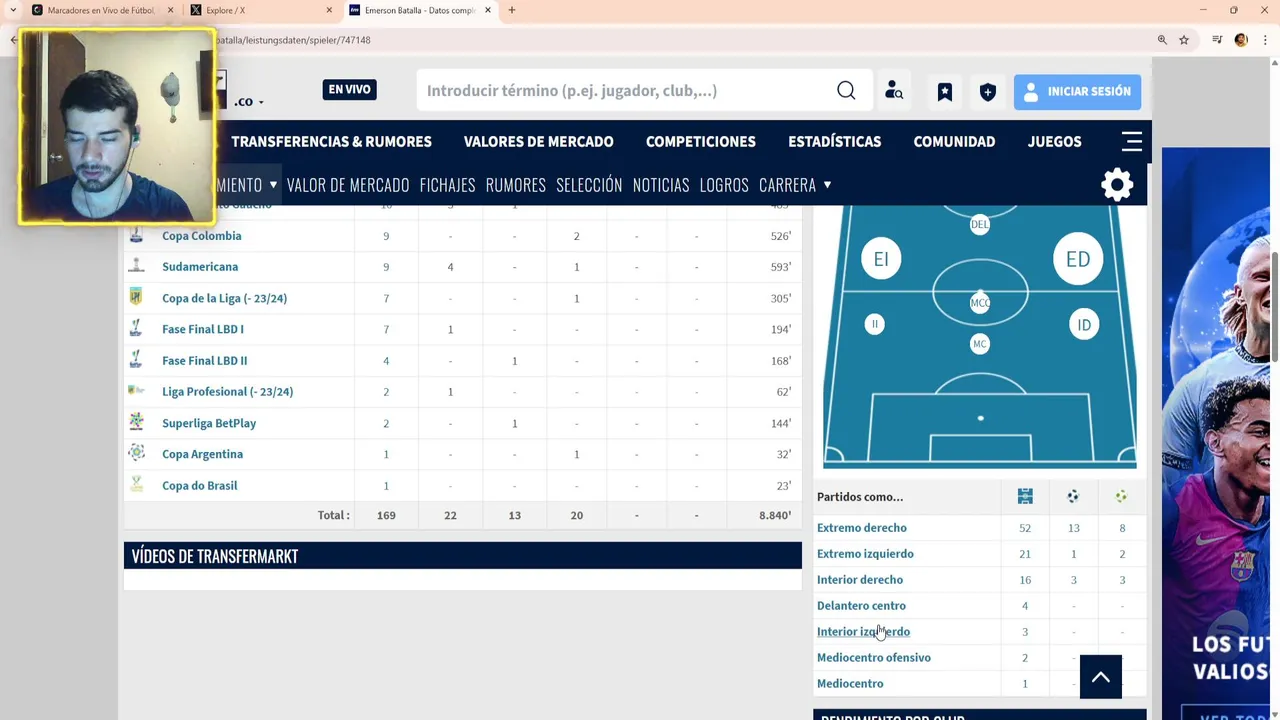This screenshot has width=1280, height=720.
Task: Click the Superliga BetPlay logo icon
Action: pos(136,422)
